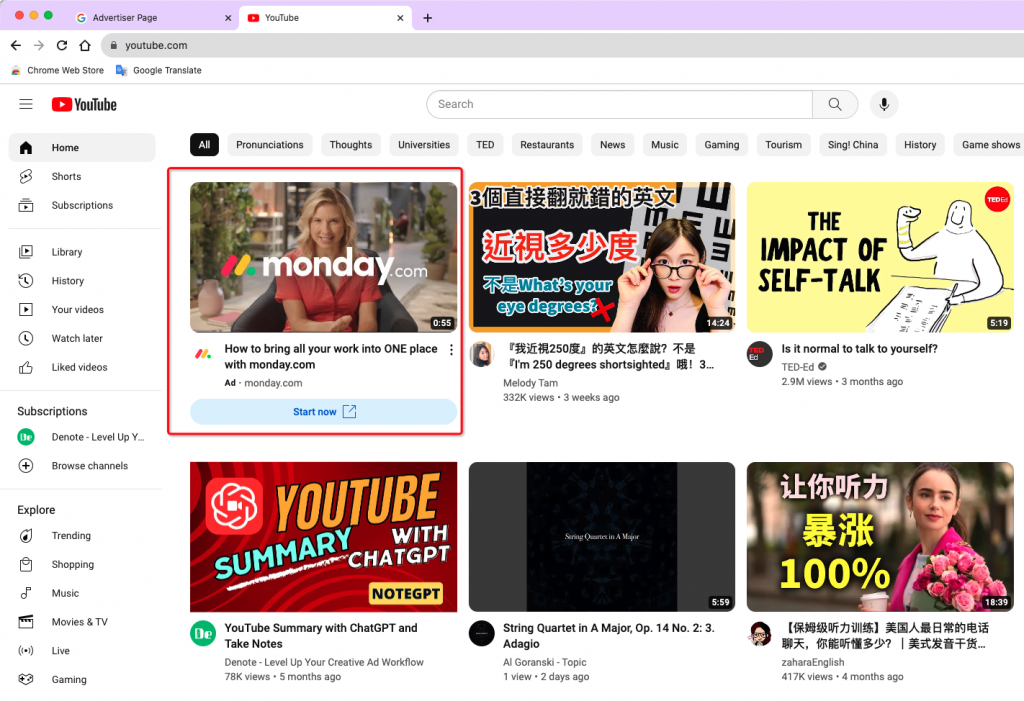
Task: Select the Gaming category chip
Action: (721, 144)
